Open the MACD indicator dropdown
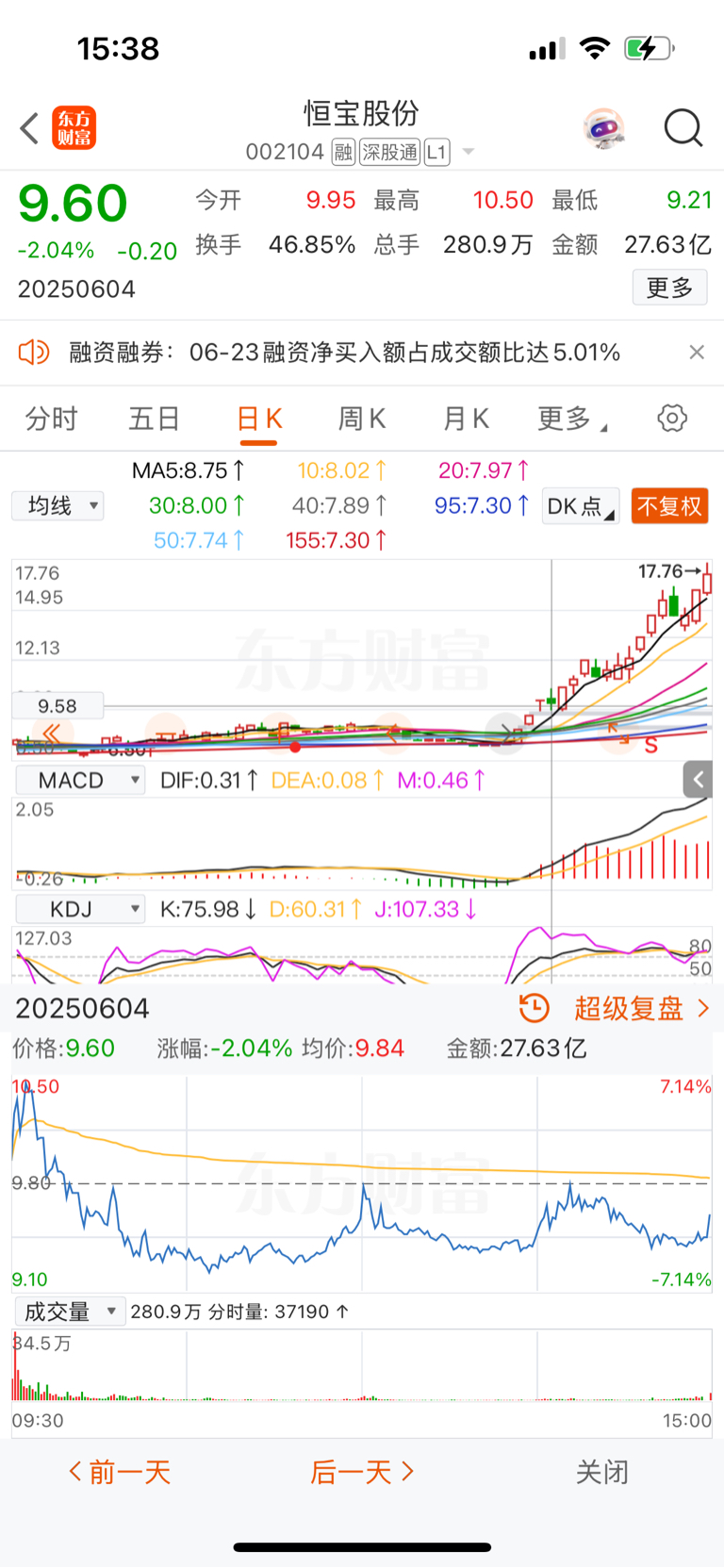This screenshot has height=1568, width=724. pos(80,780)
